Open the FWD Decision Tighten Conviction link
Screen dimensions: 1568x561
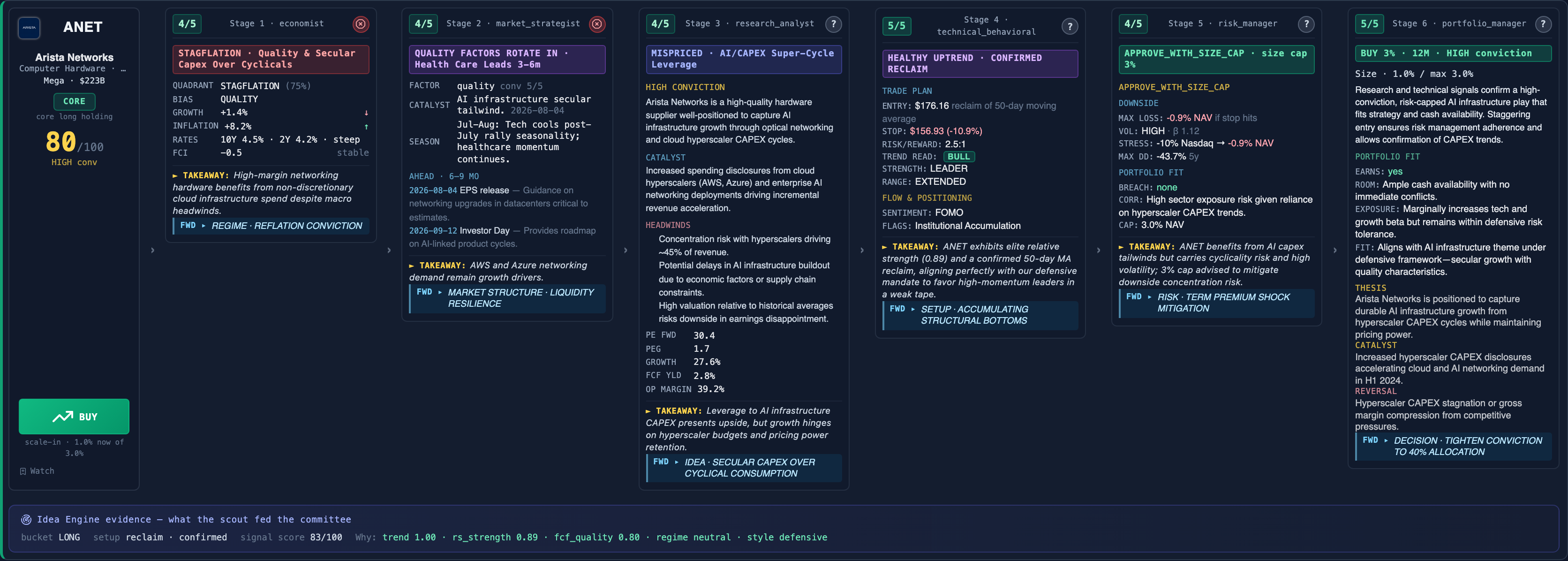[x=1454, y=447]
